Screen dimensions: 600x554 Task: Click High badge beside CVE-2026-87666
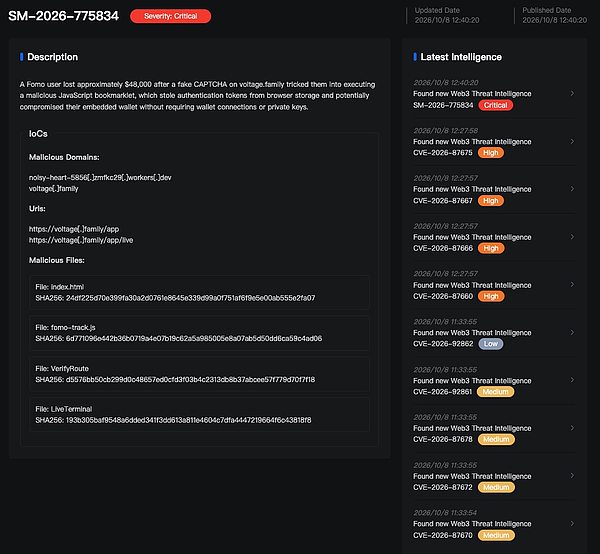click(x=491, y=248)
